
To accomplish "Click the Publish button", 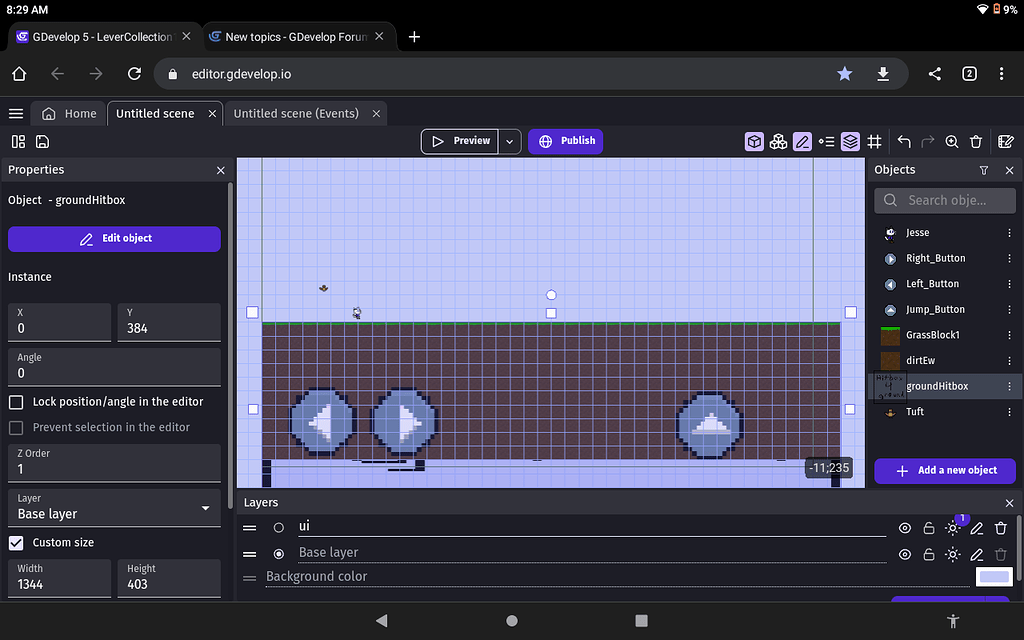I will (x=566, y=142).
